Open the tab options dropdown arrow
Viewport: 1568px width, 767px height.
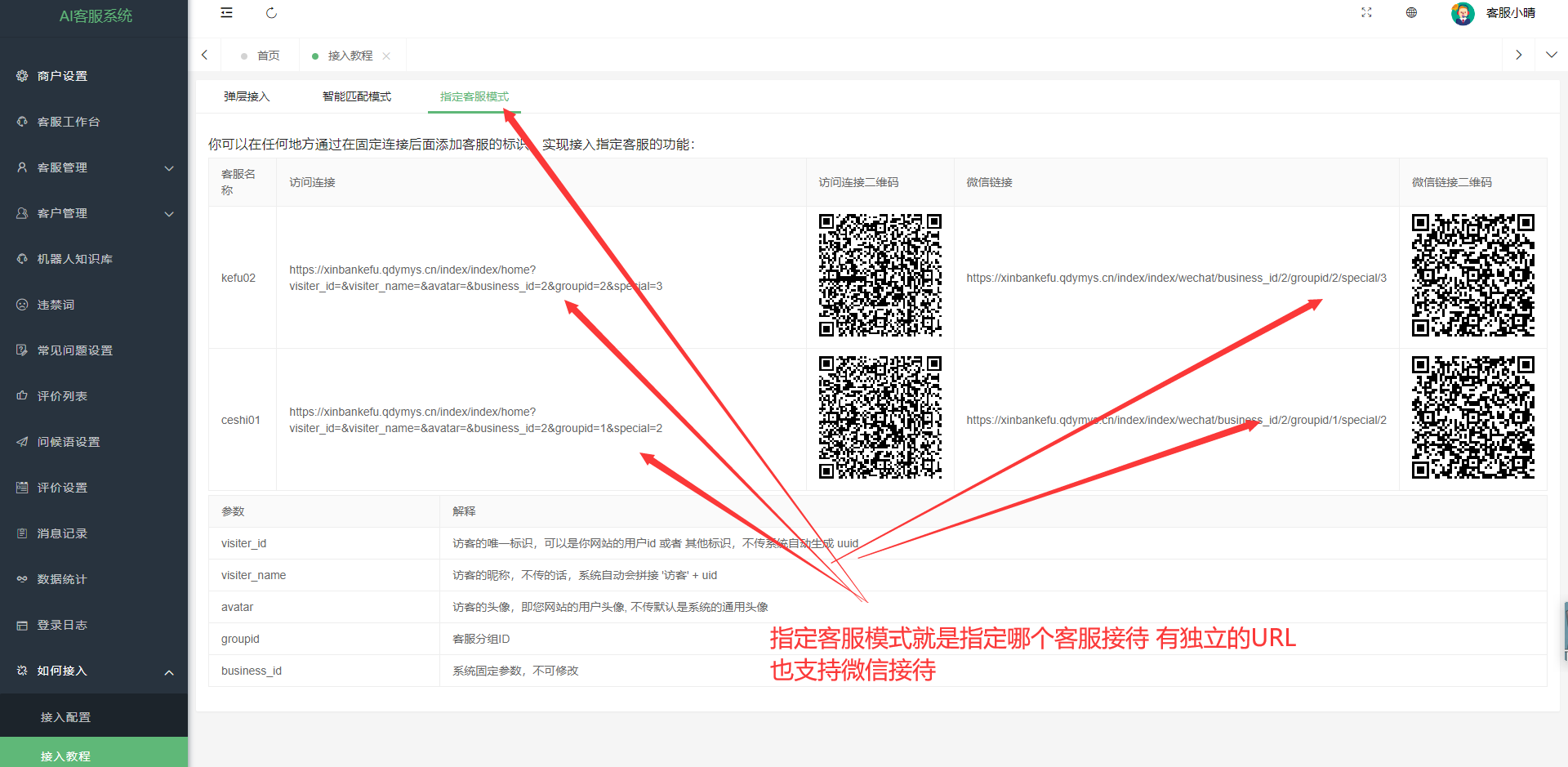click(x=1552, y=56)
